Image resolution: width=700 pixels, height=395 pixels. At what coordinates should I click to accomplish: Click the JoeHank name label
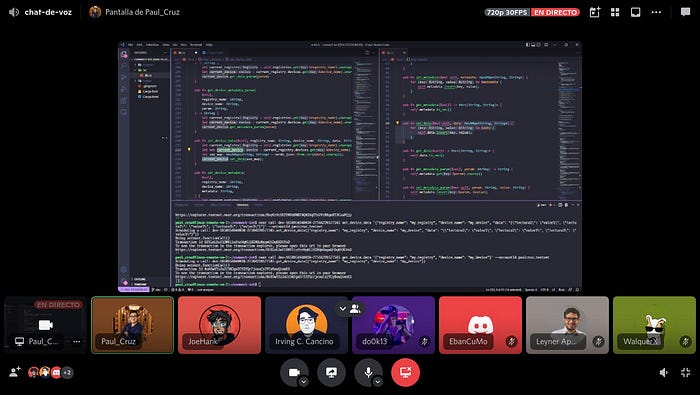203,341
